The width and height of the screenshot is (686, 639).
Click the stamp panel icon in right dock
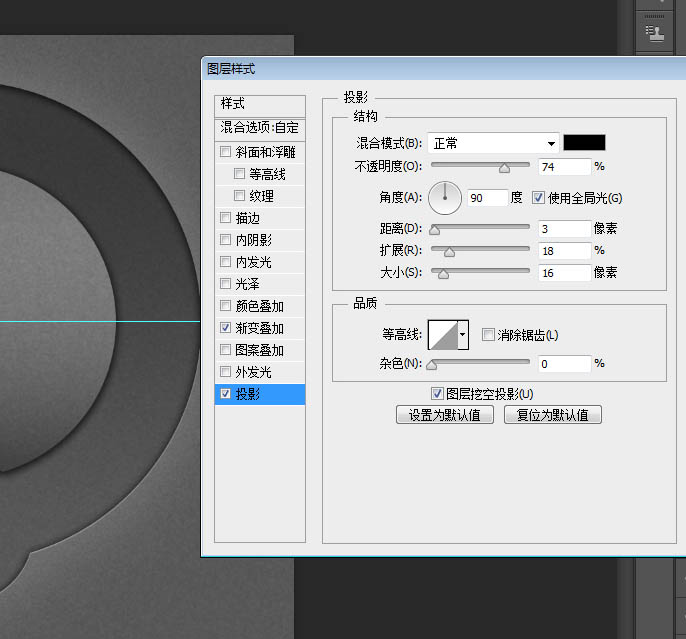pyautogui.click(x=654, y=33)
